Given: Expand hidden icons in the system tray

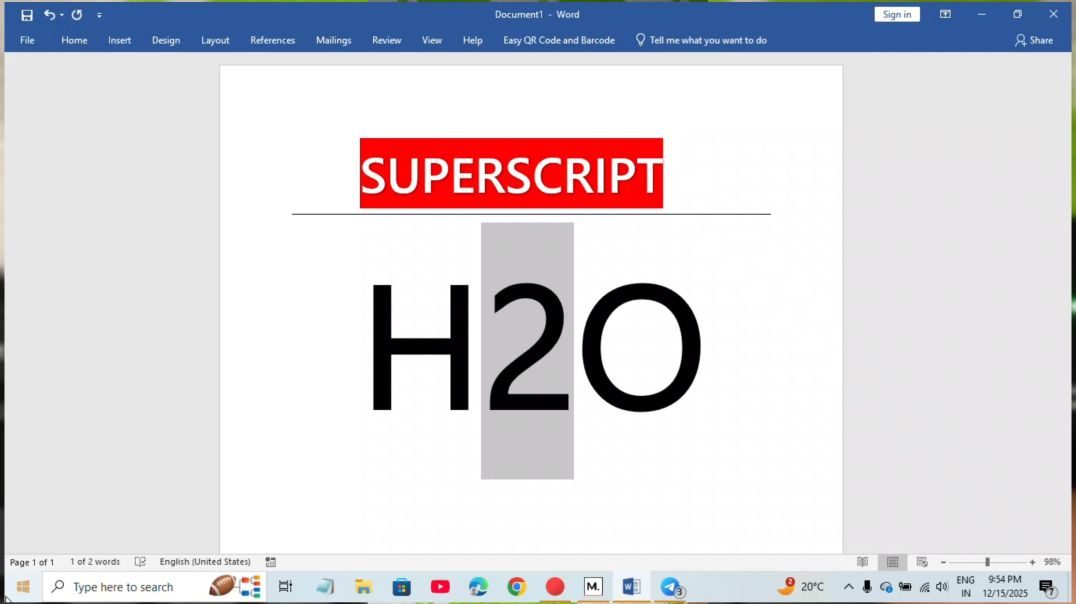Looking at the screenshot, I should (847, 586).
